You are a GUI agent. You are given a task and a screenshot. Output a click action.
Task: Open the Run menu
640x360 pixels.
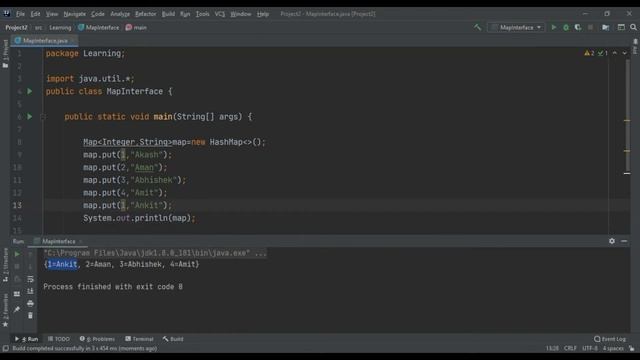pyautogui.click(x=185, y=14)
